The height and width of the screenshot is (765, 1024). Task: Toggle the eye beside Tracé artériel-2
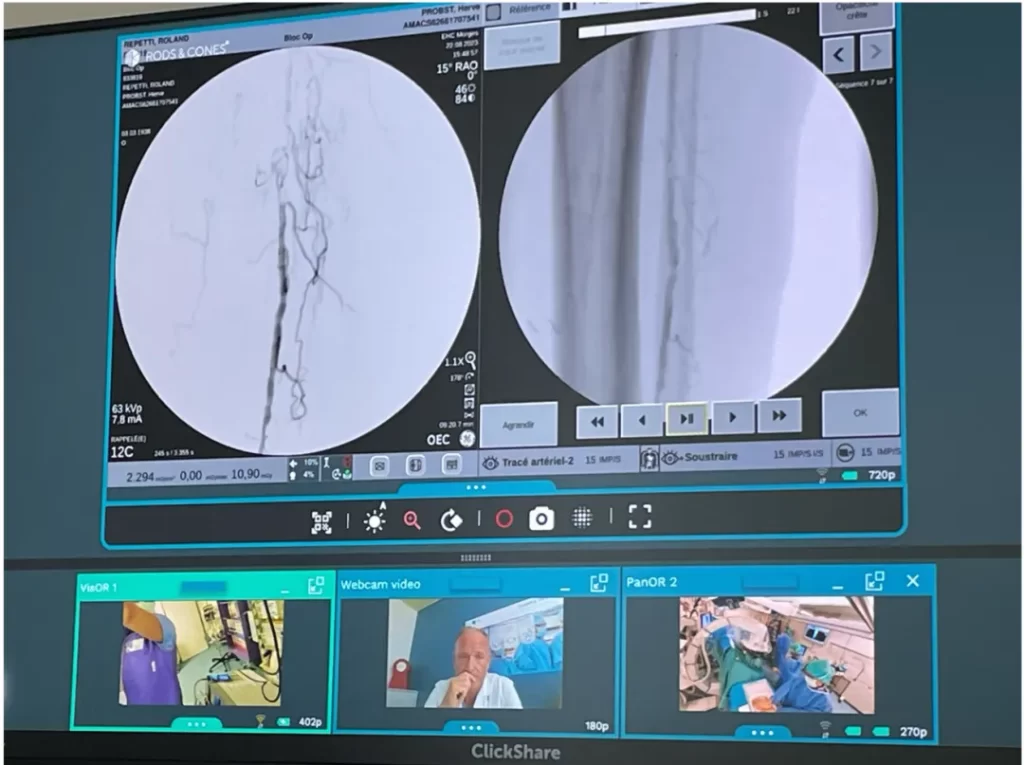tap(490, 463)
